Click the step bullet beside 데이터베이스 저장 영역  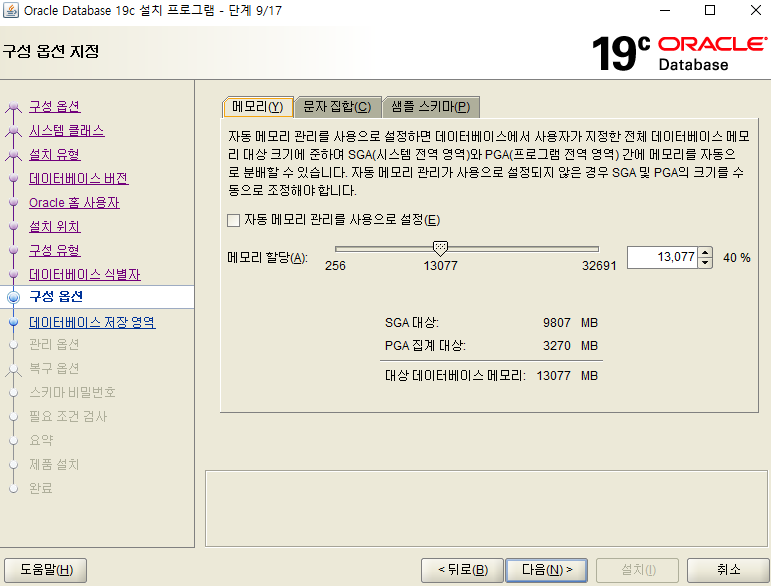[13, 322]
